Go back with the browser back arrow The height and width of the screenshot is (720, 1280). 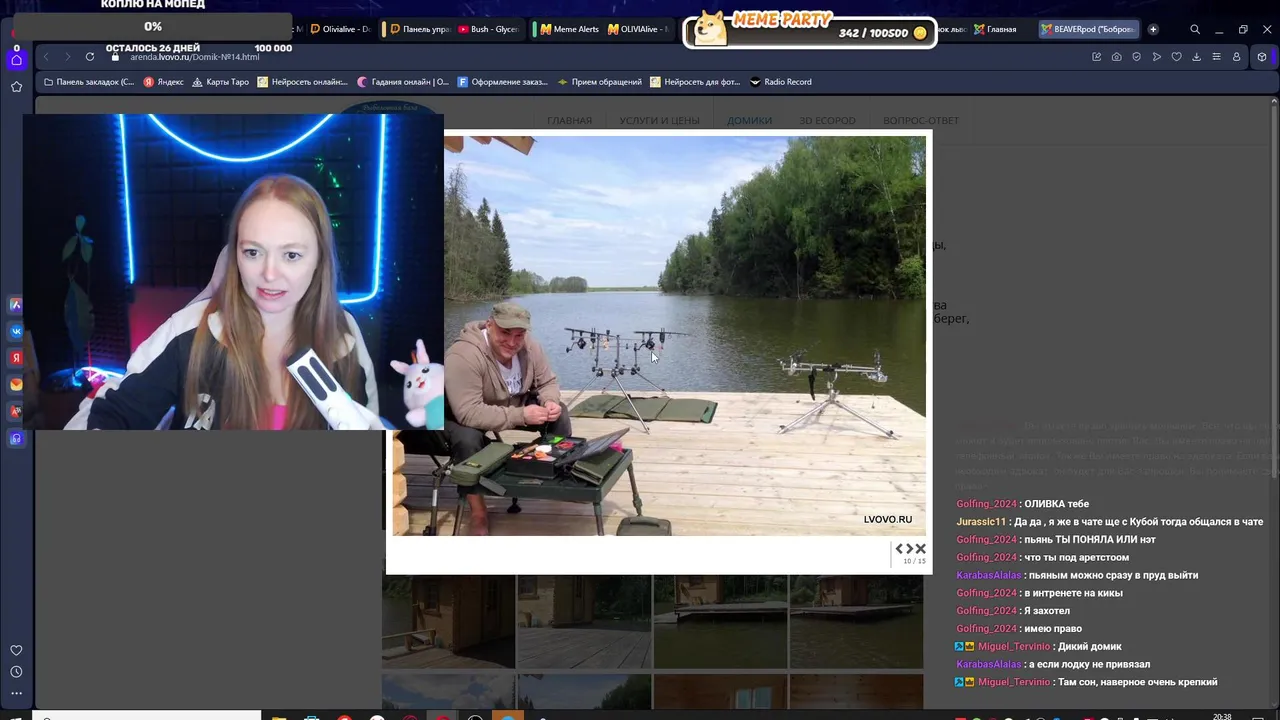(x=46, y=57)
